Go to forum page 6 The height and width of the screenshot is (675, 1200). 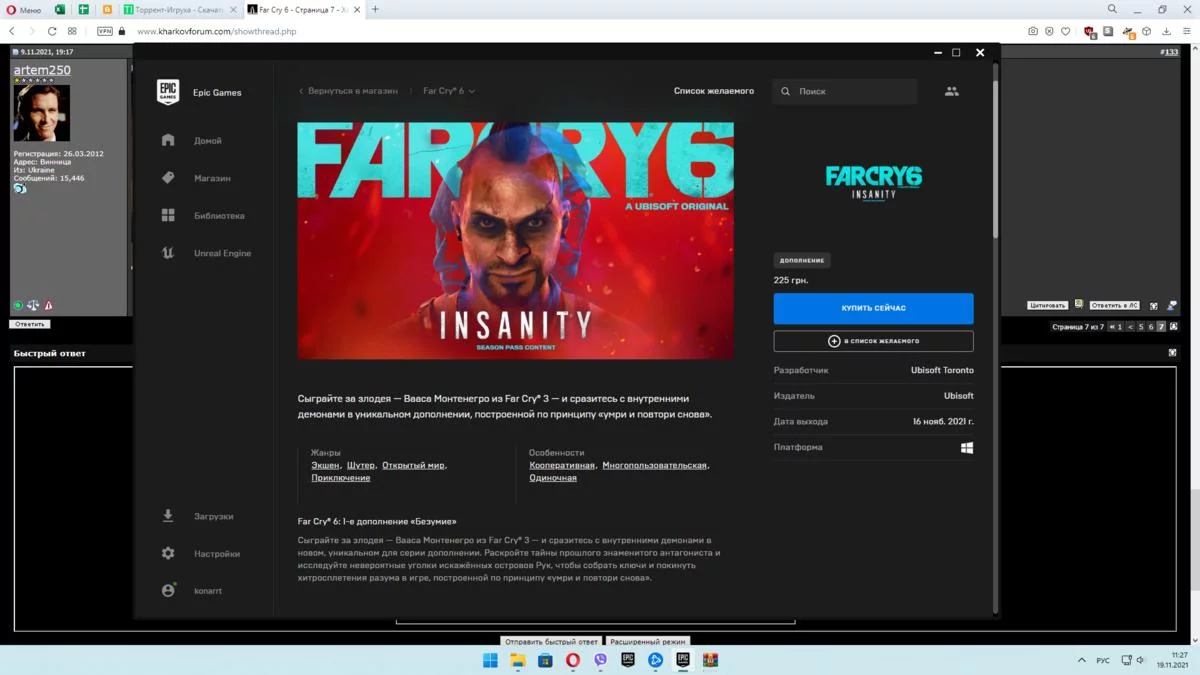click(1151, 327)
